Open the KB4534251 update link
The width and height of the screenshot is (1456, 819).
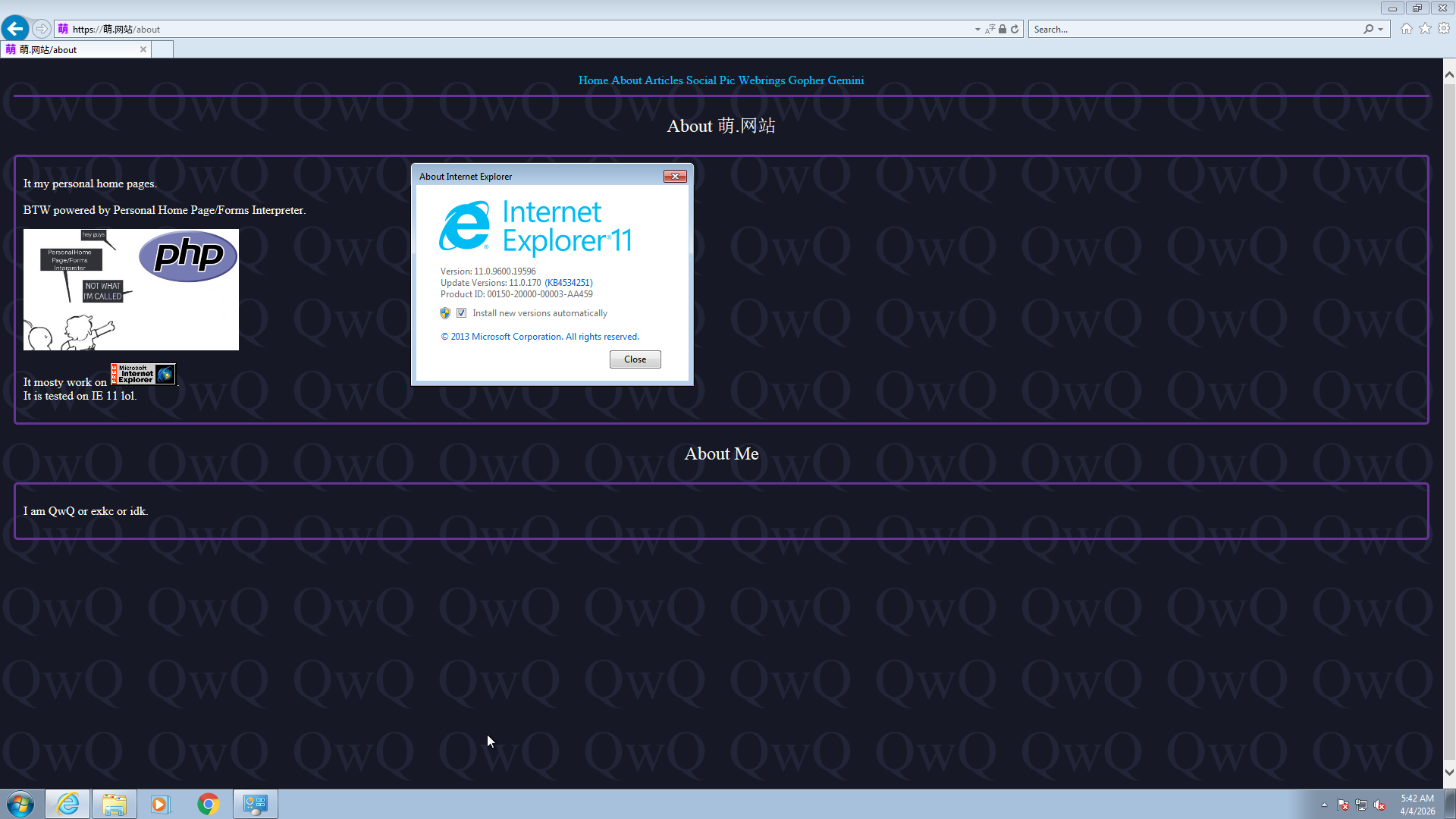[x=569, y=283]
